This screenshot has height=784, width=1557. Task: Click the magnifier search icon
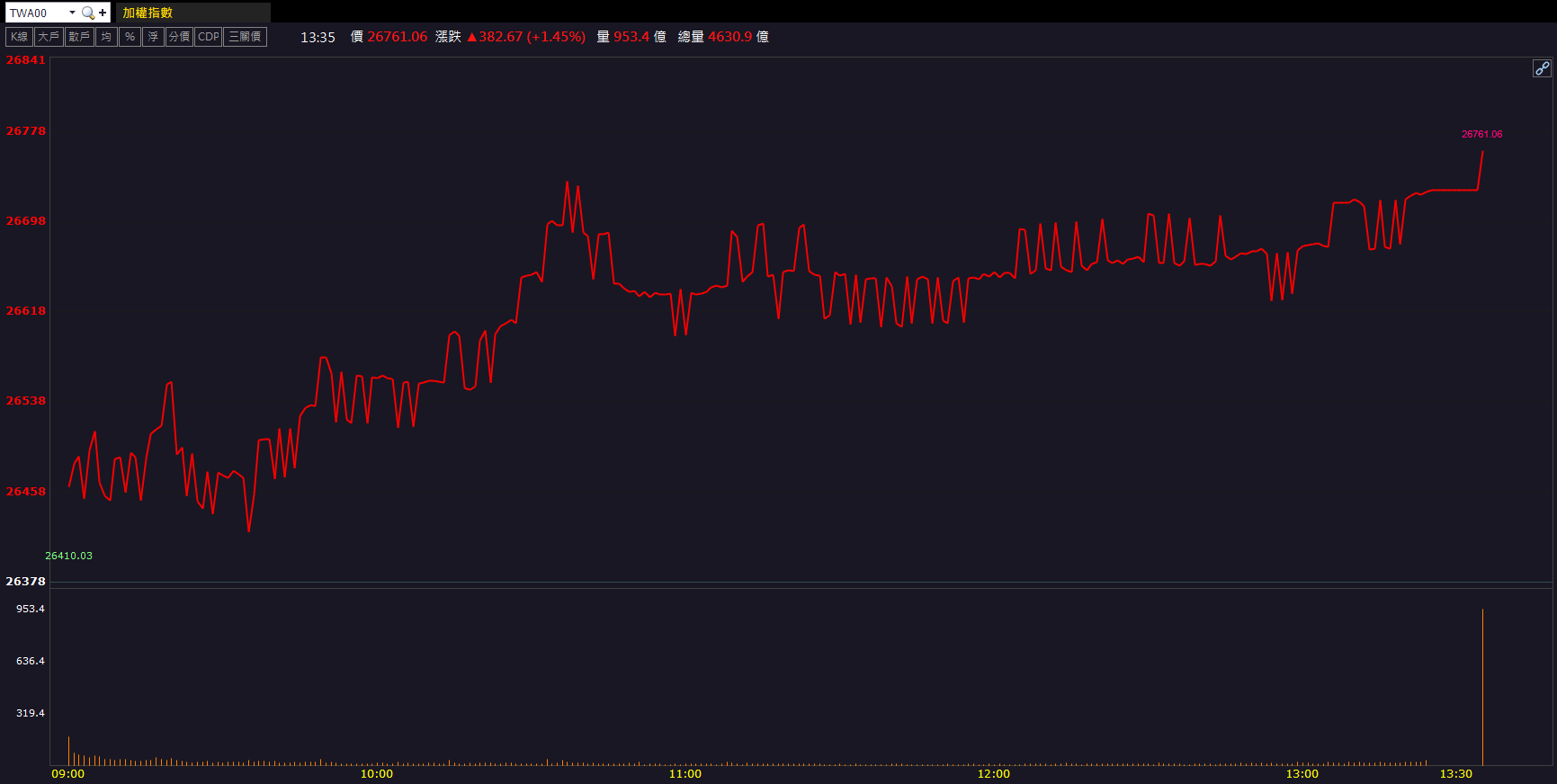pos(87,13)
